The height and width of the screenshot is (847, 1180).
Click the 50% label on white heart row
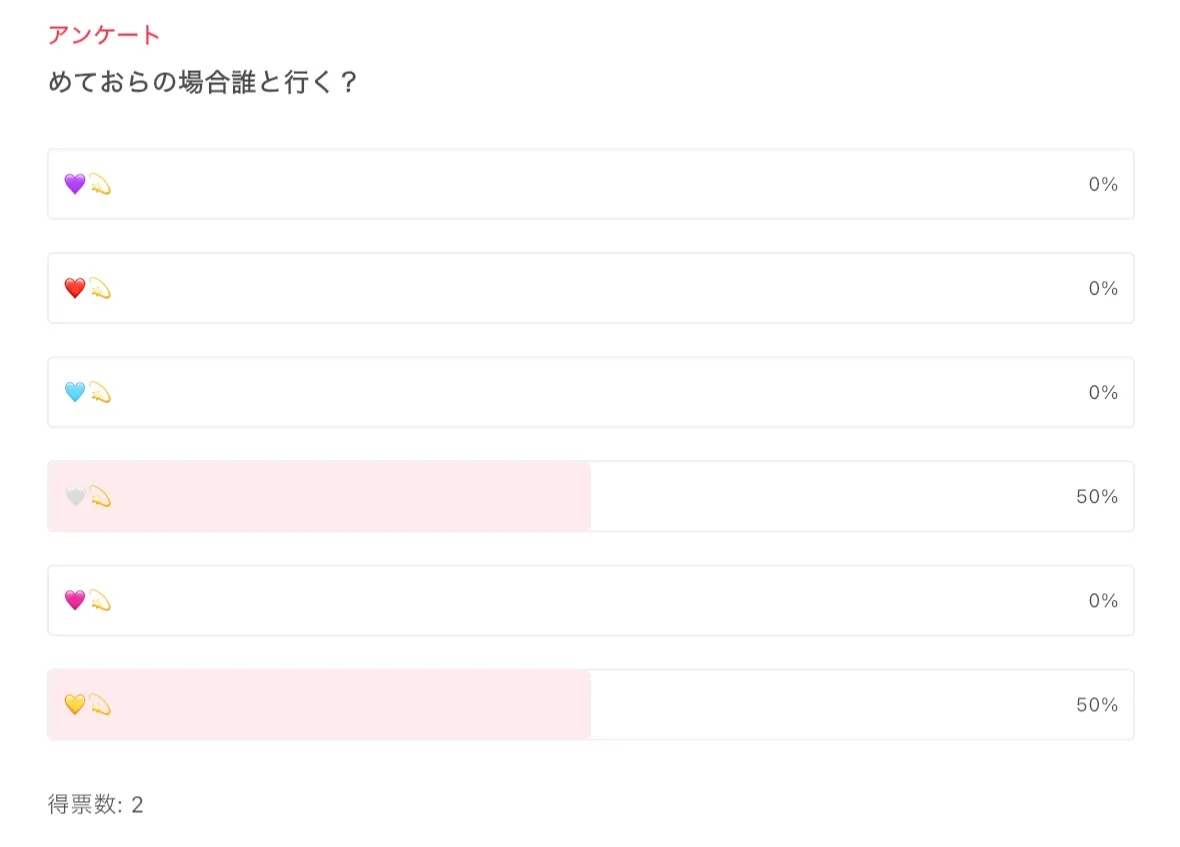tap(1097, 497)
